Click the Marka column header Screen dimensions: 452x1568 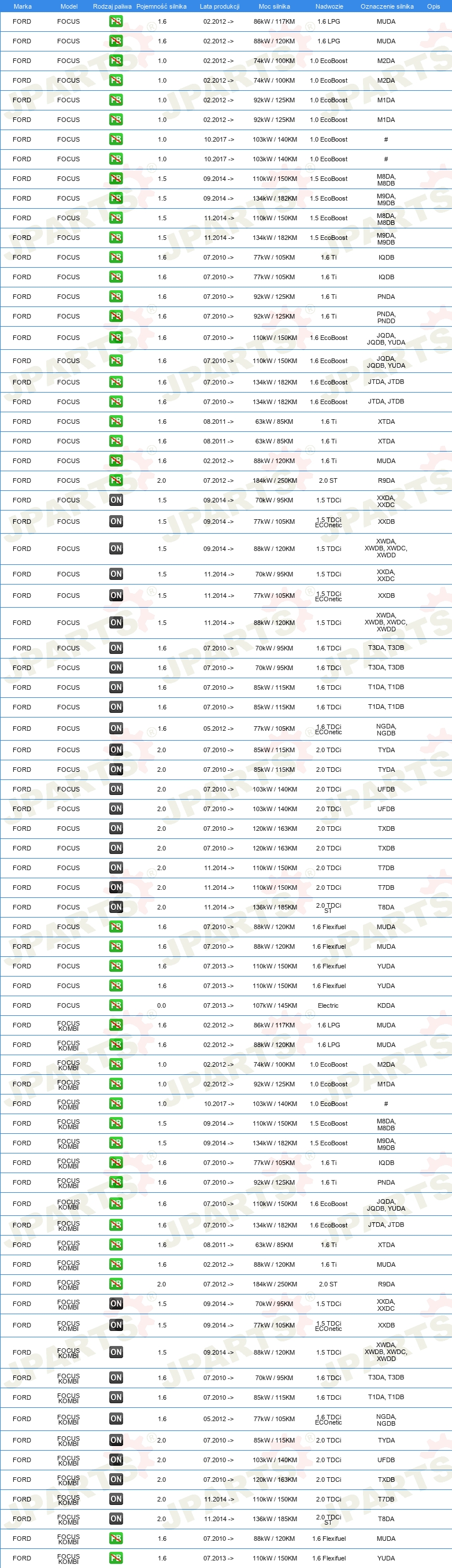[x=23, y=6]
